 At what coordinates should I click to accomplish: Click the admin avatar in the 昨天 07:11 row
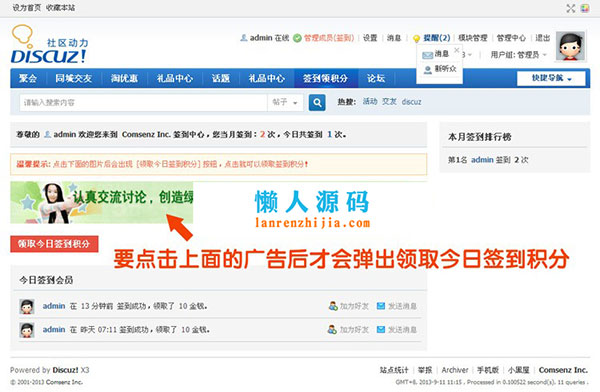tap(27, 330)
